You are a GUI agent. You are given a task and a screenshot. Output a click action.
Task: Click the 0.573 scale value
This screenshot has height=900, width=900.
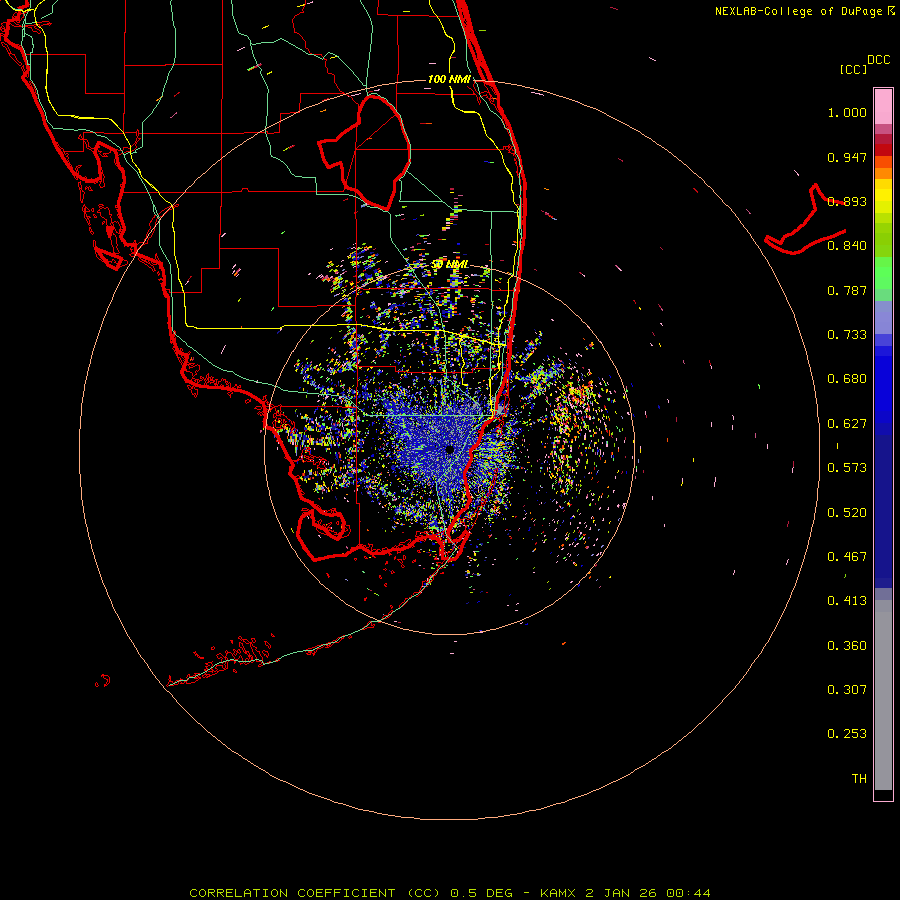847,468
